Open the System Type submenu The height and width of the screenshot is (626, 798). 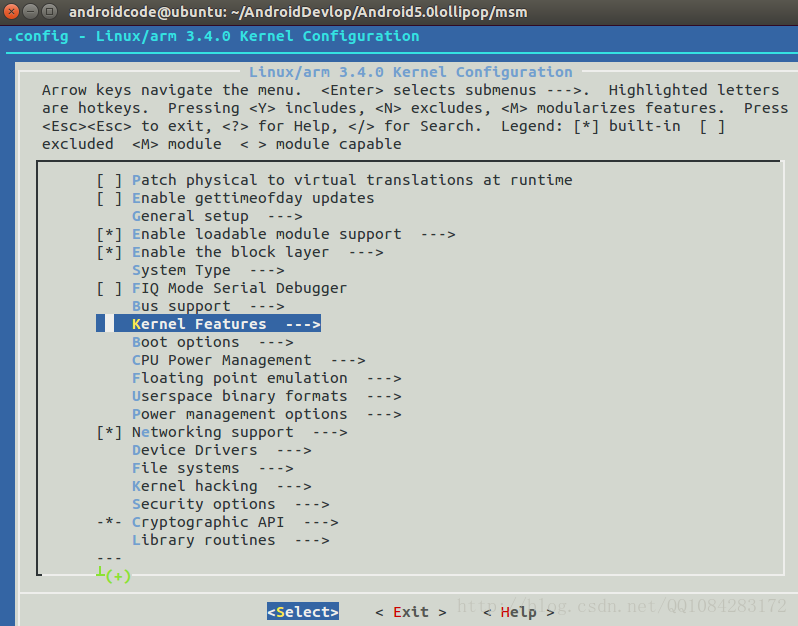pyautogui.click(x=208, y=270)
